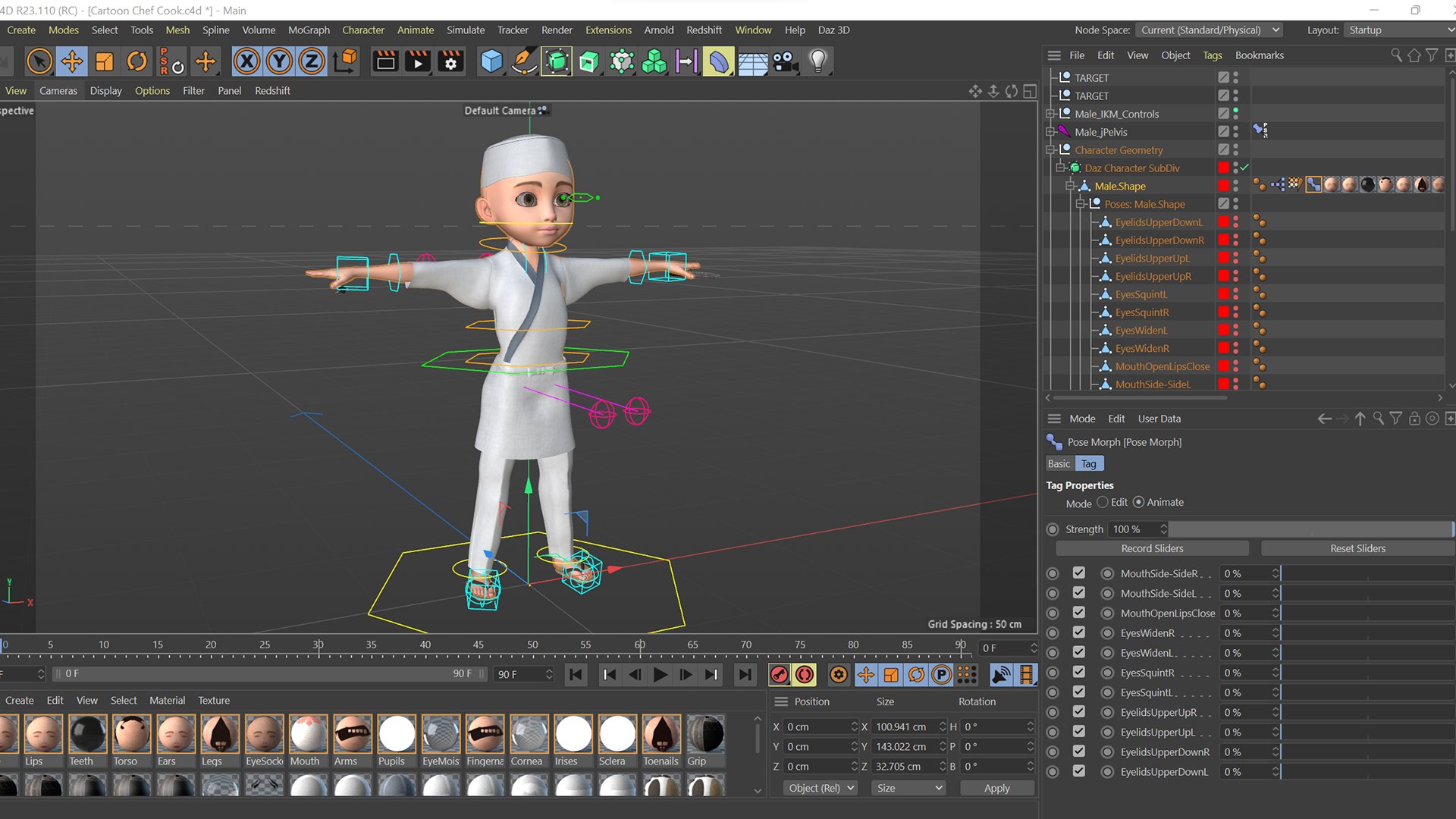The width and height of the screenshot is (1456, 819).
Task: Collapse the Poses: Male.Shape node
Action: coord(1081,204)
